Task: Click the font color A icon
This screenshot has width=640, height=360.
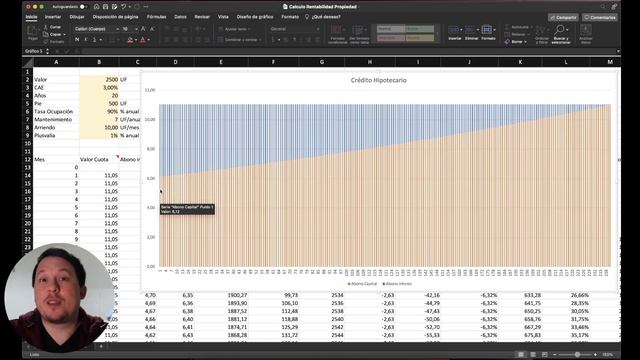Action: click(142, 40)
